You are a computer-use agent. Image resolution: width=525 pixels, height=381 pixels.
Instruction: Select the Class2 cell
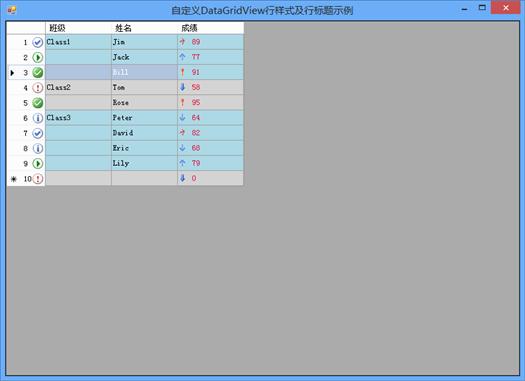(x=78, y=87)
